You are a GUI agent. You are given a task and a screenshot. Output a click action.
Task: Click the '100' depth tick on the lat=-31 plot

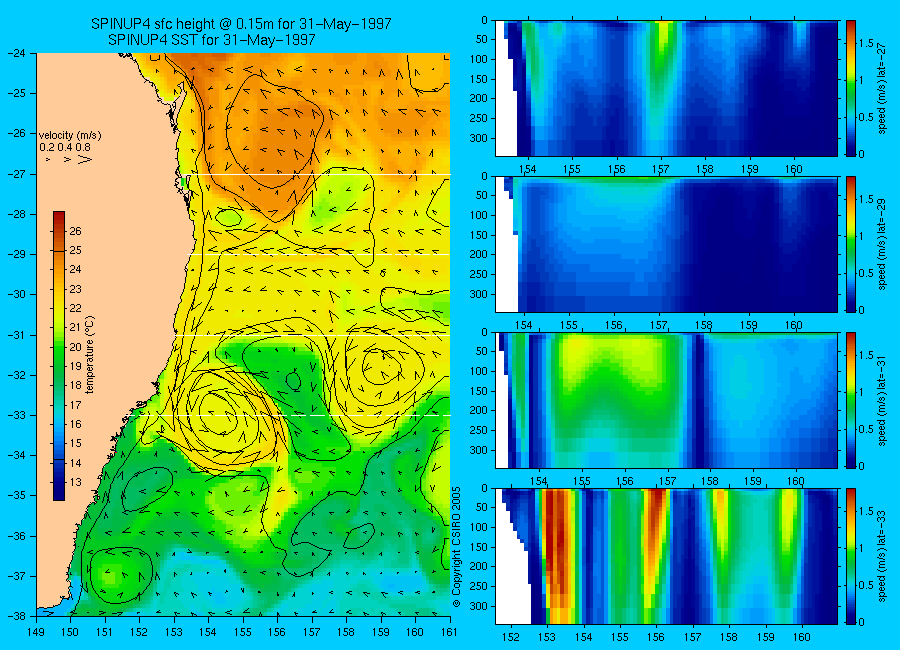(x=480, y=372)
